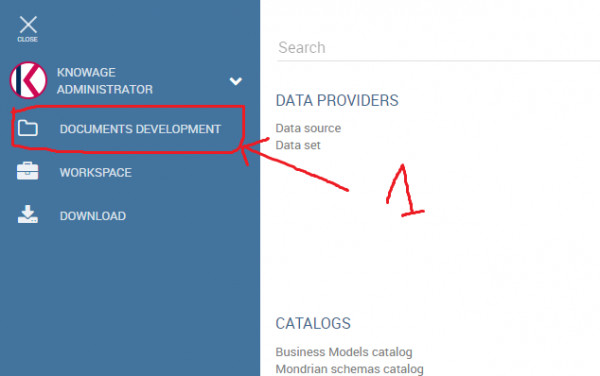Viewport: 600px width, 376px height.
Task: Click the underline below the Search placeholder
Action: pyautogui.click(x=438, y=60)
